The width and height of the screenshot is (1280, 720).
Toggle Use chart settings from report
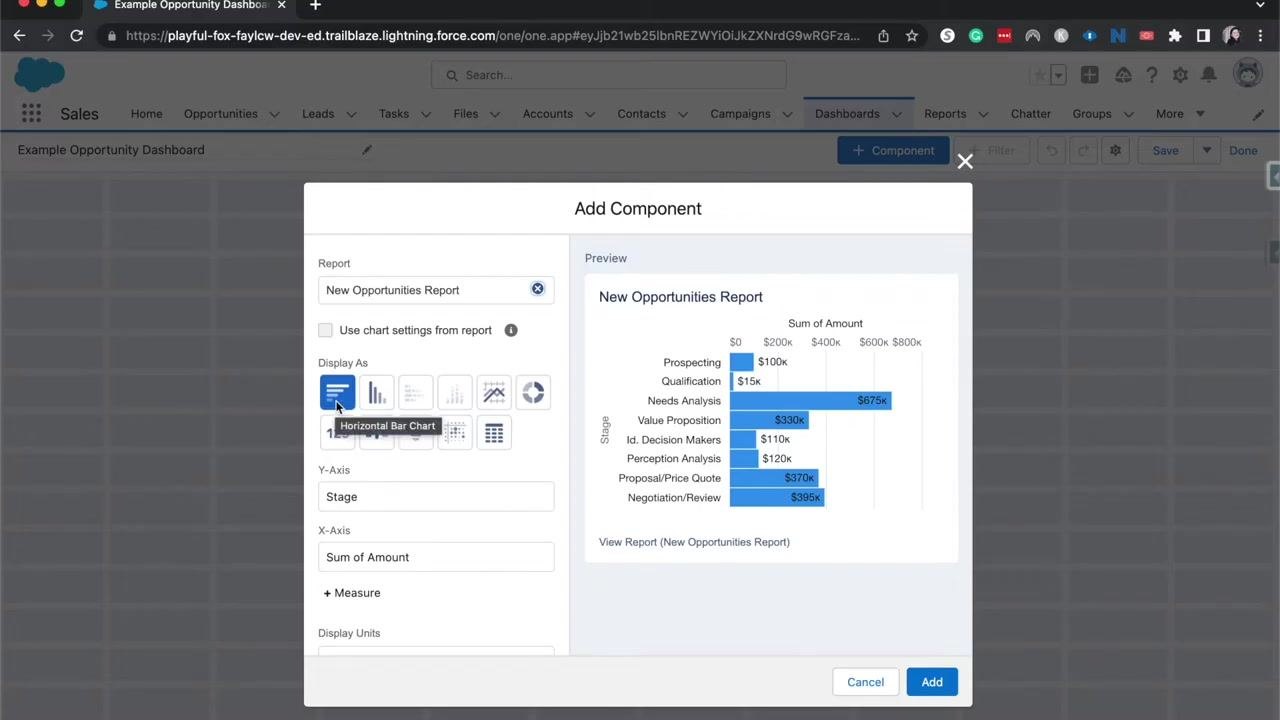tap(325, 330)
